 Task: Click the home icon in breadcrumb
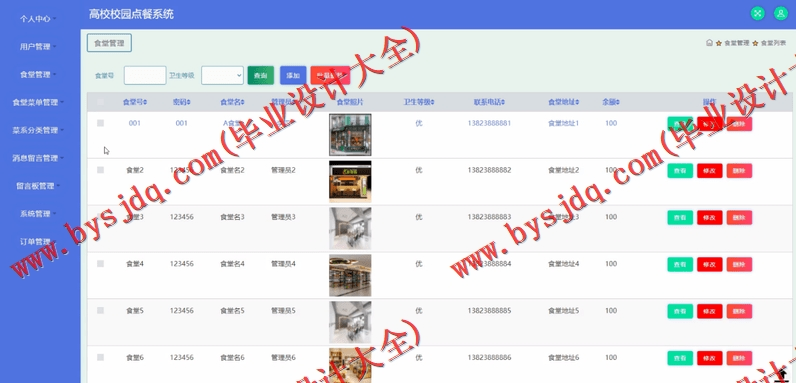[709, 43]
